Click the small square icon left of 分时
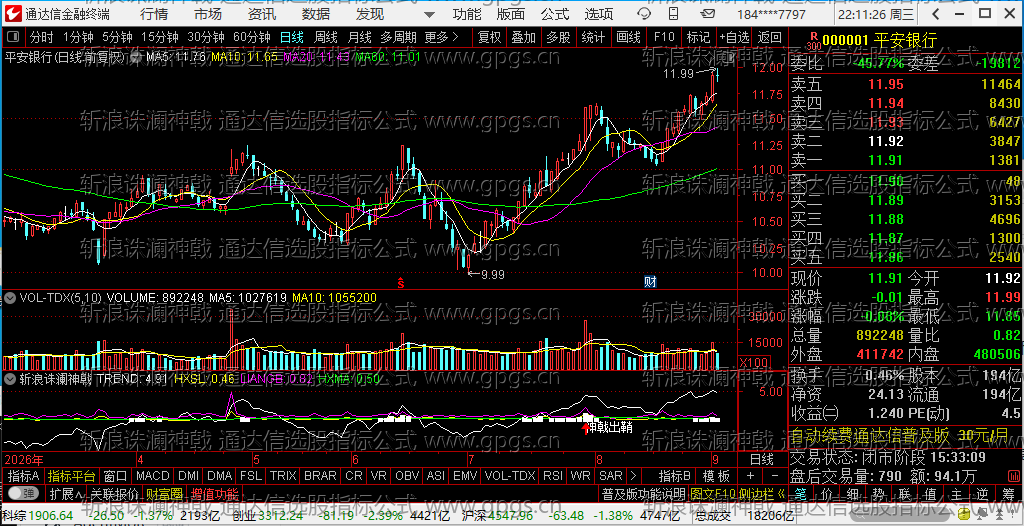The height and width of the screenshot is (526, 1024). 14,37
